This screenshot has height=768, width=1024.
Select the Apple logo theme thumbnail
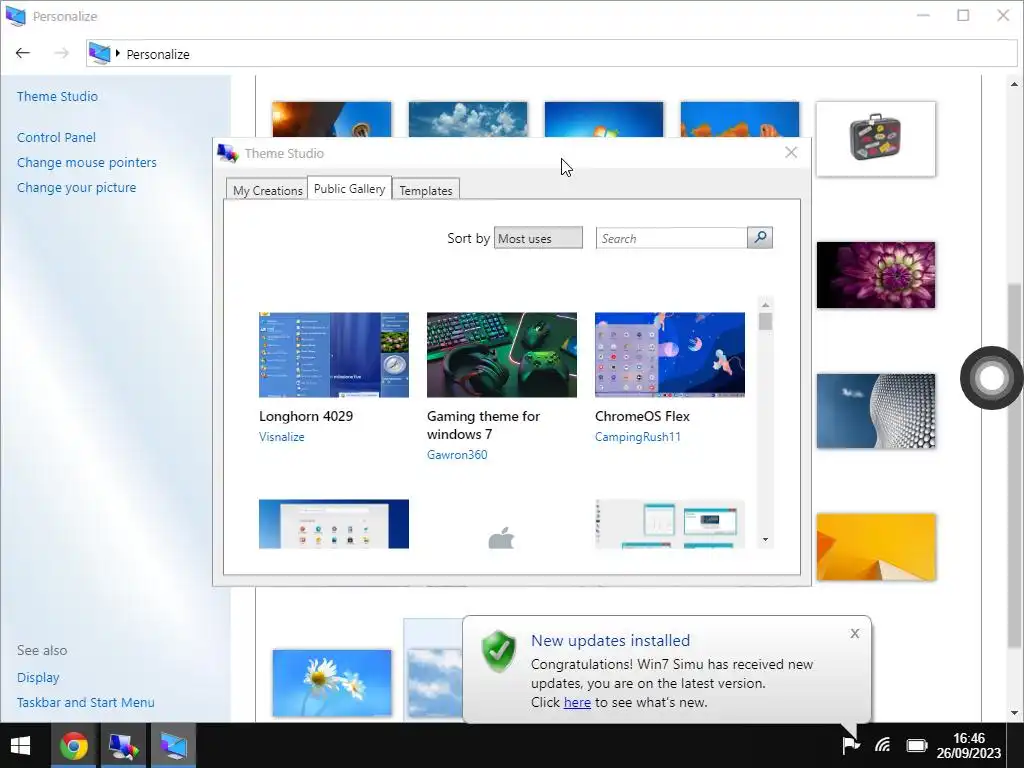click(x=502, y=538)
